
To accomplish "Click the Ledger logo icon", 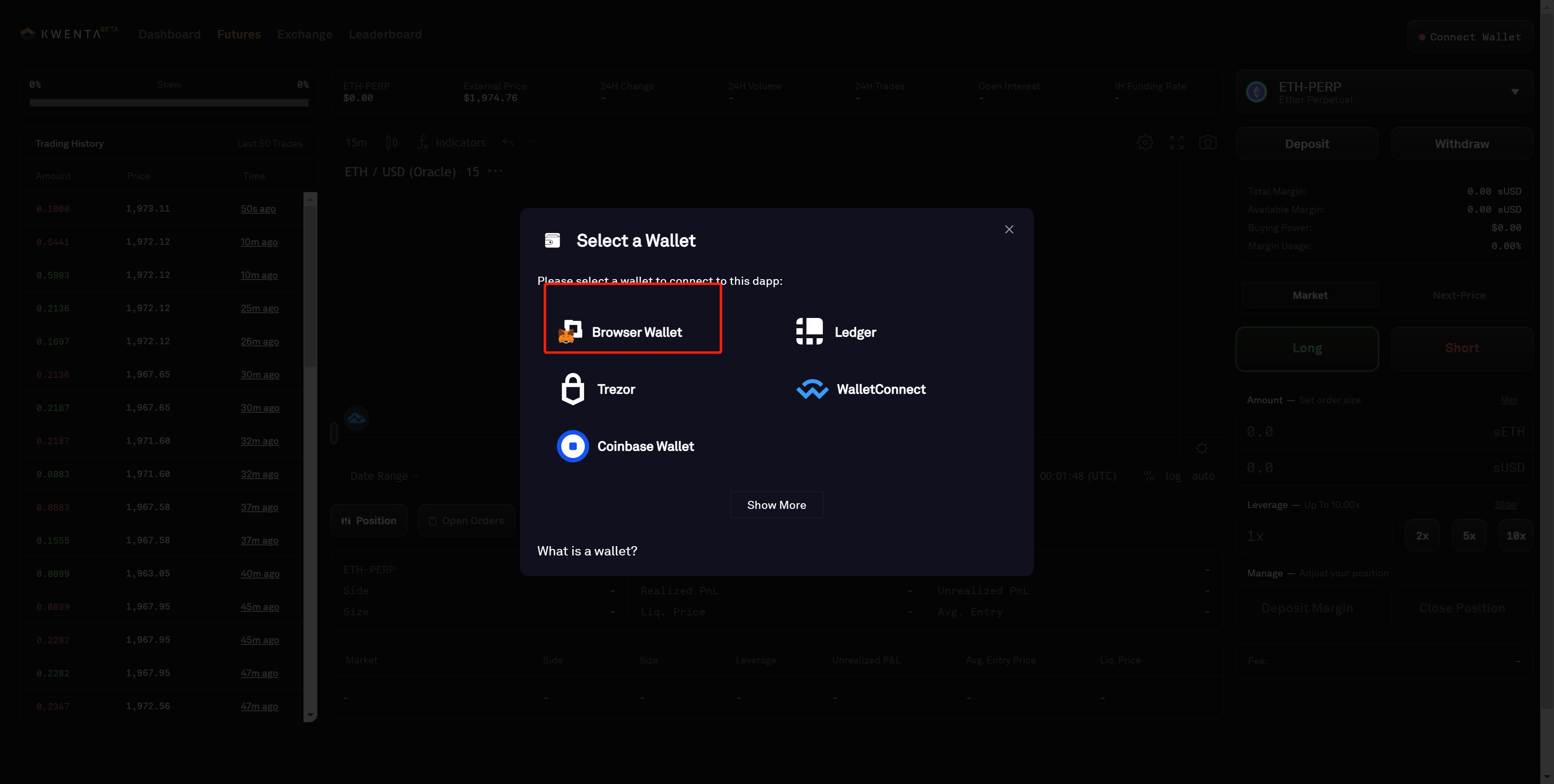I will (x=809, y=331).
